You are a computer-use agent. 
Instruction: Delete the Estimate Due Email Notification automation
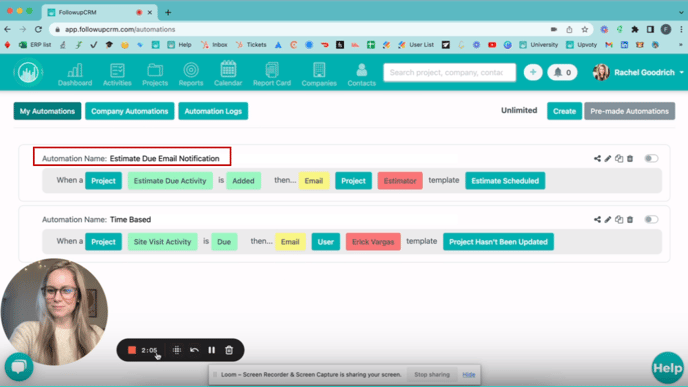[x=630, y=158]
